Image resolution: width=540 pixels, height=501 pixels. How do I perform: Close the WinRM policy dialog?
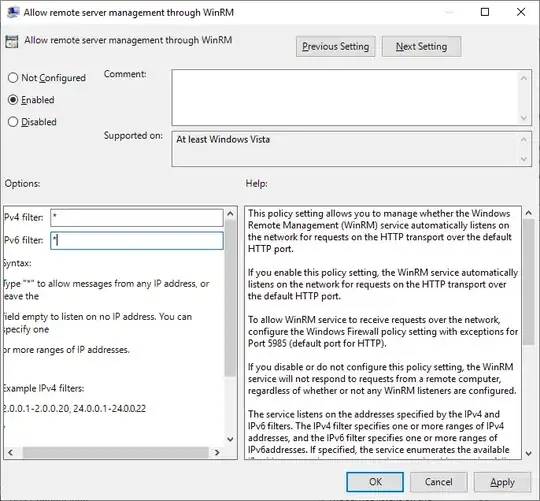521,12
